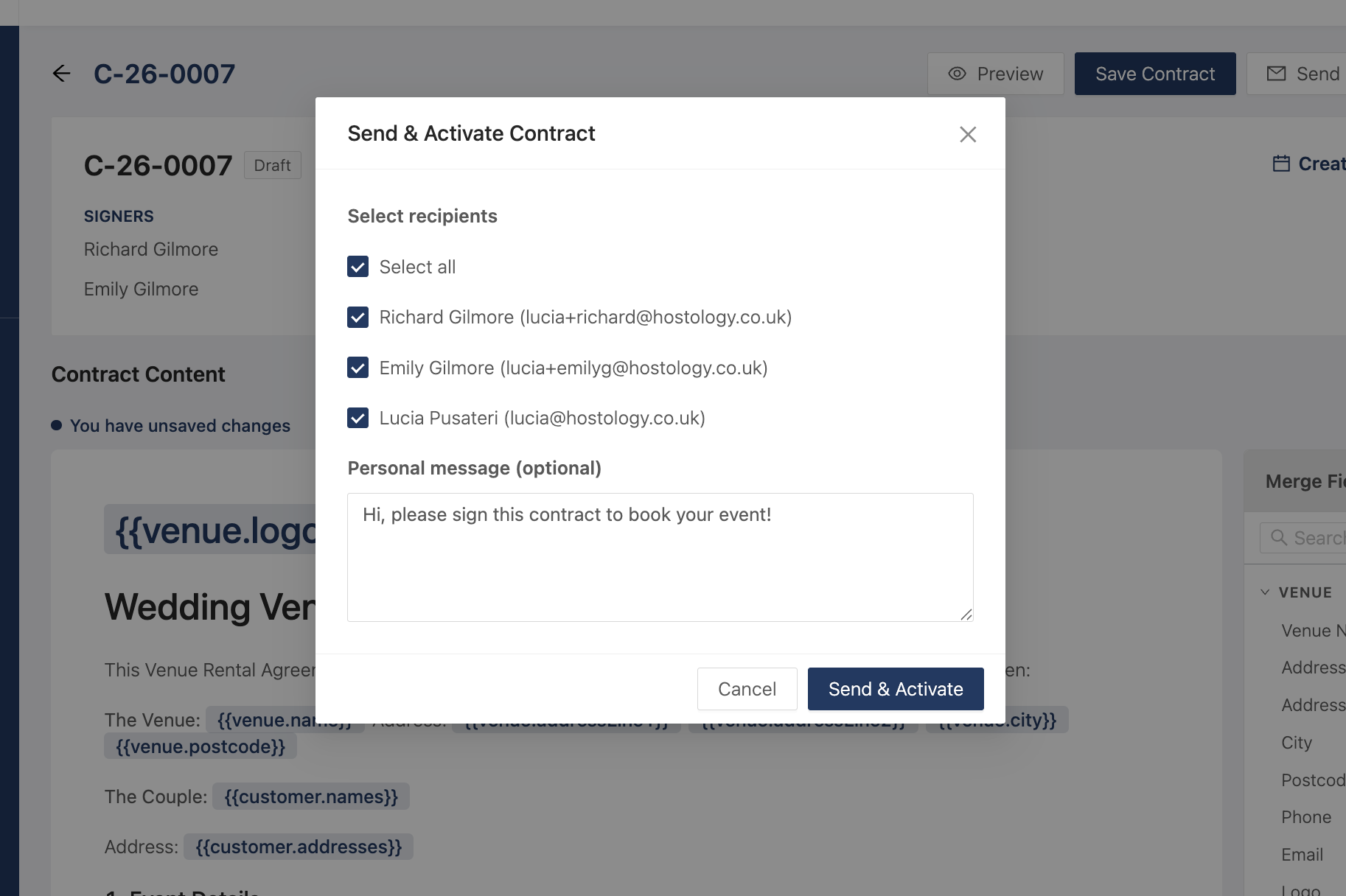Grab the message textarea resize handle
Viewport: 1346px width, 896px height.
point(966,615)
